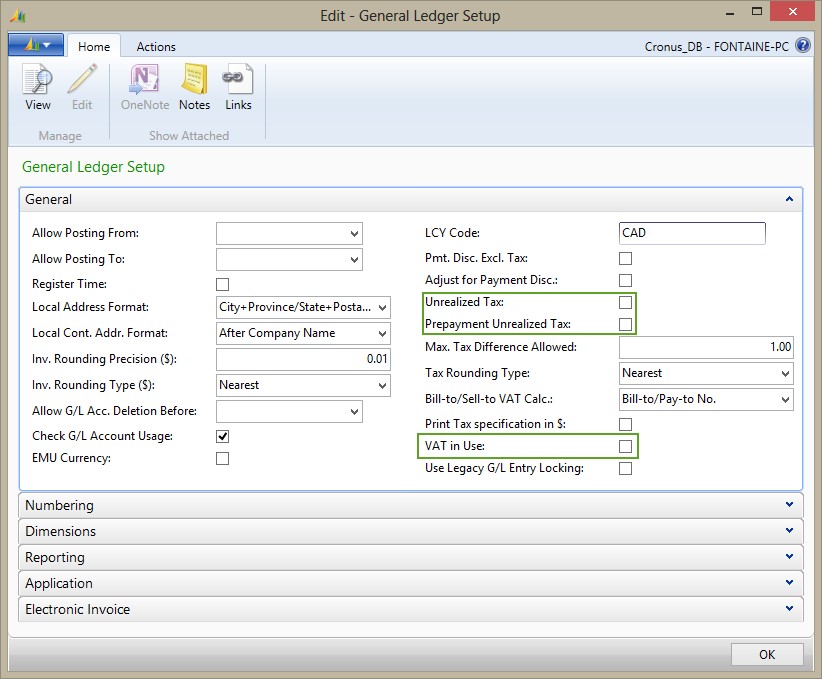
Task: Click the OK button
Action: [x=766, y=654]
